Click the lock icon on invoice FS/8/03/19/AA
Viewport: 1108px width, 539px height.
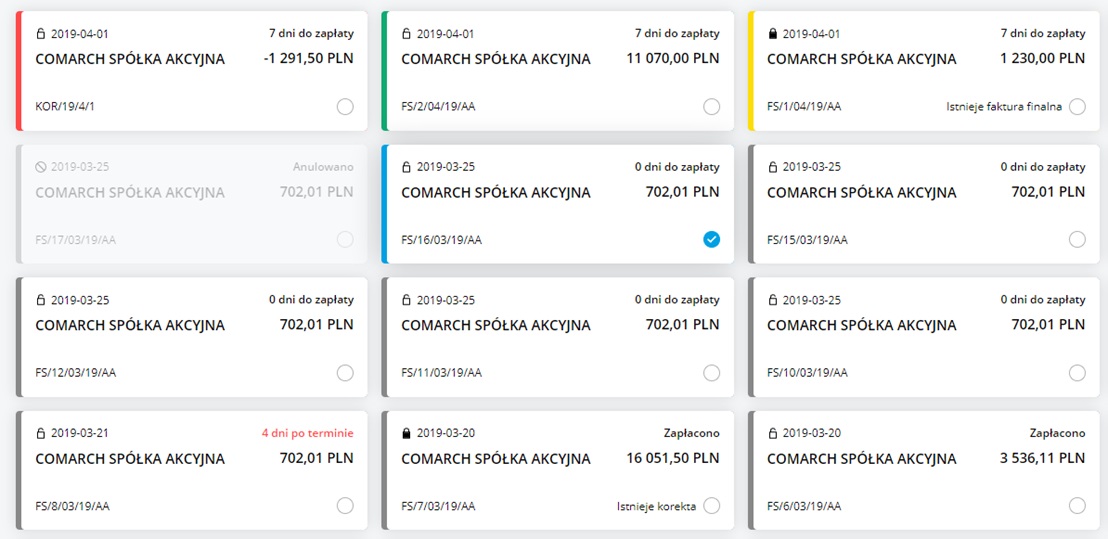coord(40,434)
